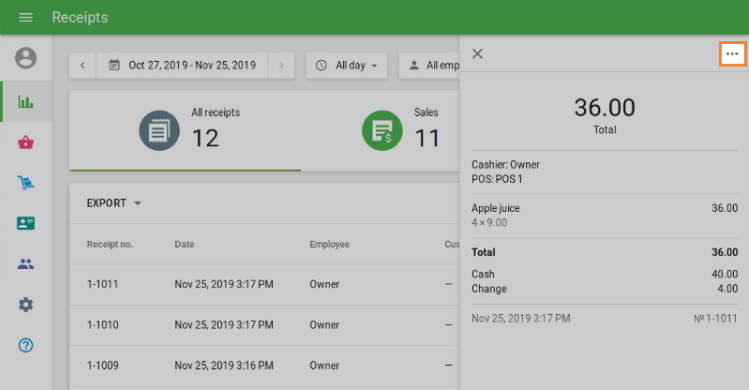Image resolution: width=749 pixels, height=390 pixels.
Task: Select the Sales tab
Action: (380, 130)
